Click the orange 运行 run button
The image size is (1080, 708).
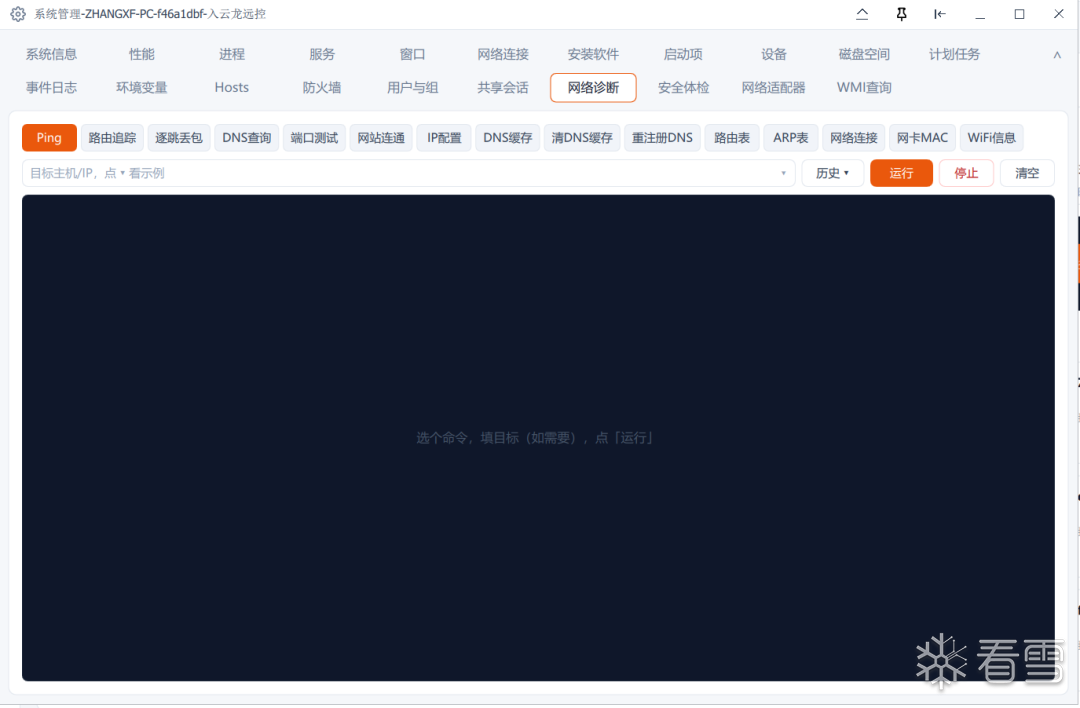(x=901, y=173)
